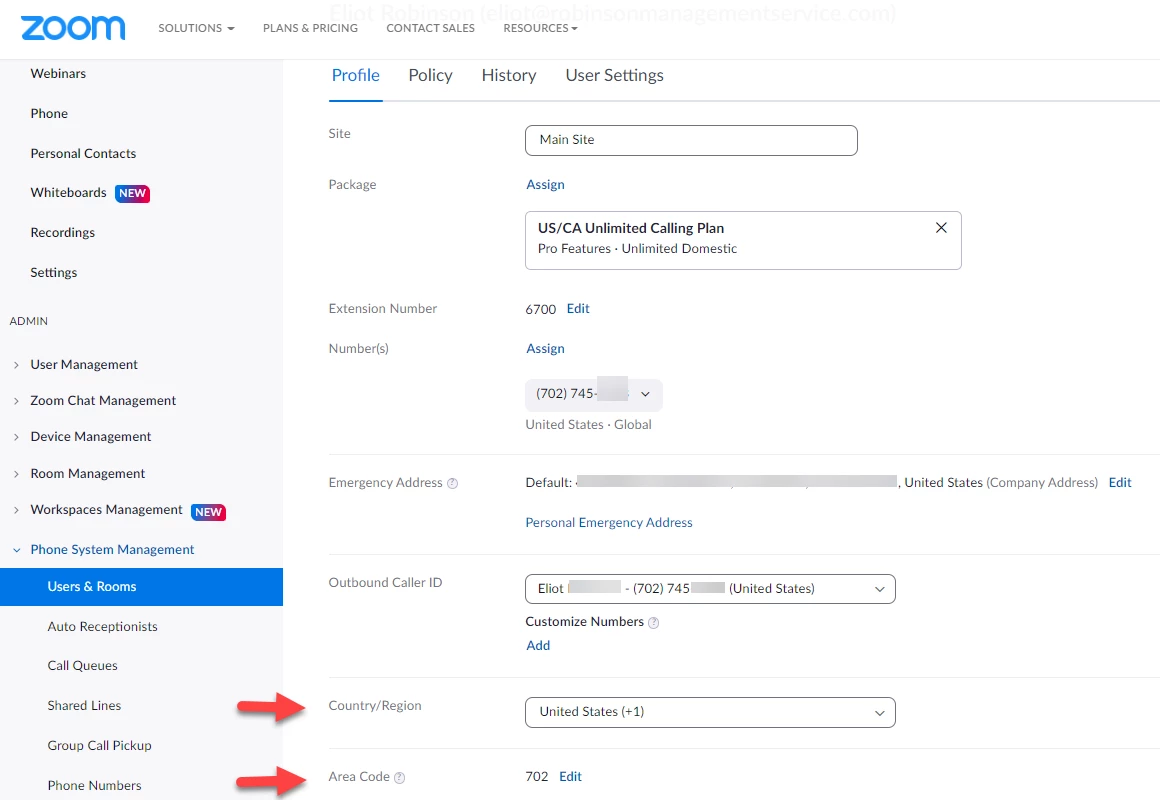The width and height of the screenshot is (1160, 800).
Task: Expand Room Management section
Action: (x=16, y=474)
